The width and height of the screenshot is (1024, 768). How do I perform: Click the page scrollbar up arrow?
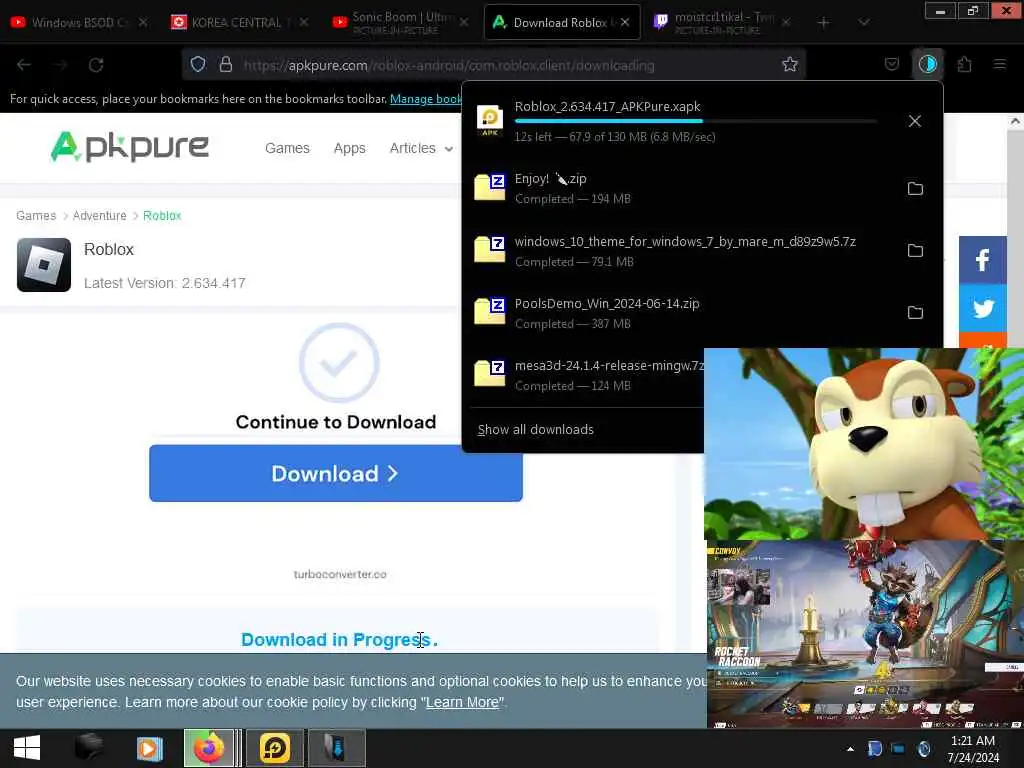pyautogui.click(x=1015, y=121)
